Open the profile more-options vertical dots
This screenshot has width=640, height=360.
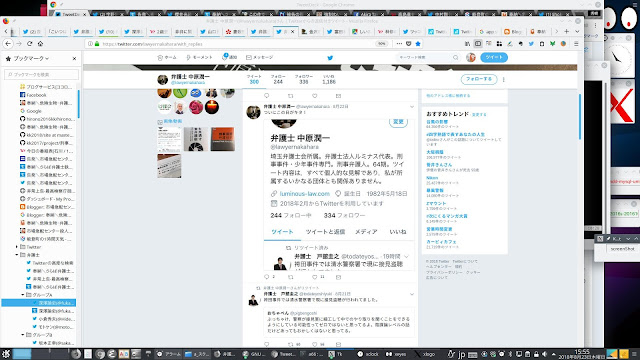[x=504, y=80]
